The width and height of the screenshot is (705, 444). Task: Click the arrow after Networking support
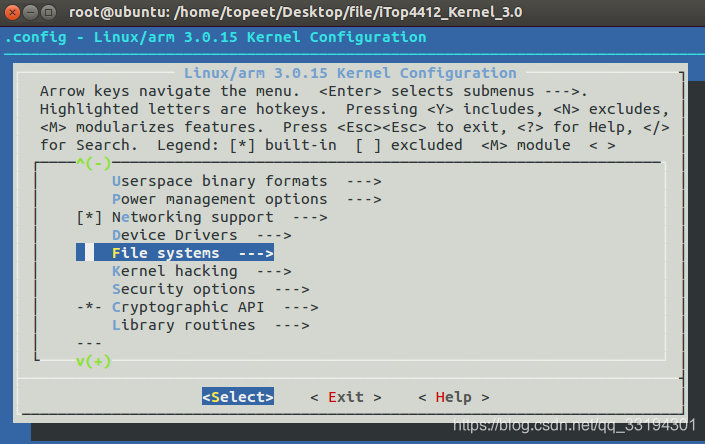tap(310, 218)
